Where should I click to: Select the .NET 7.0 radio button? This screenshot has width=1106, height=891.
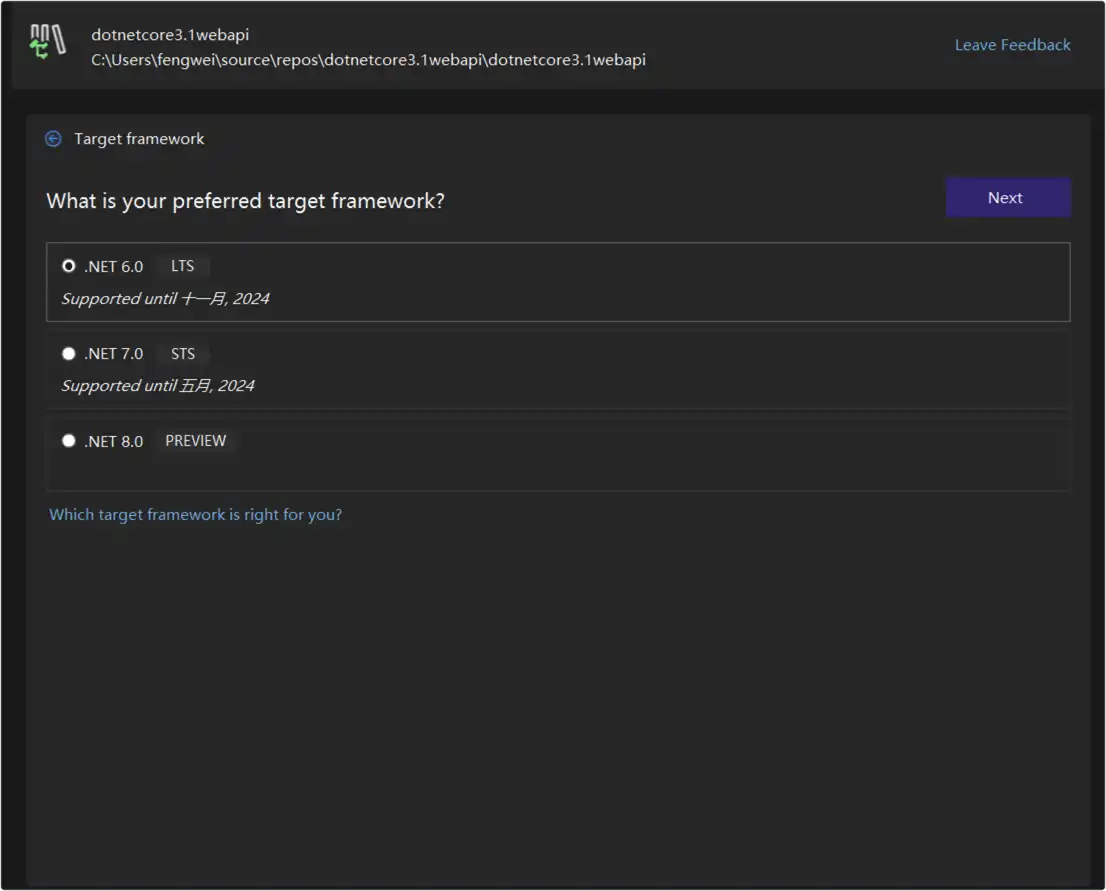[x=69, y=353]
